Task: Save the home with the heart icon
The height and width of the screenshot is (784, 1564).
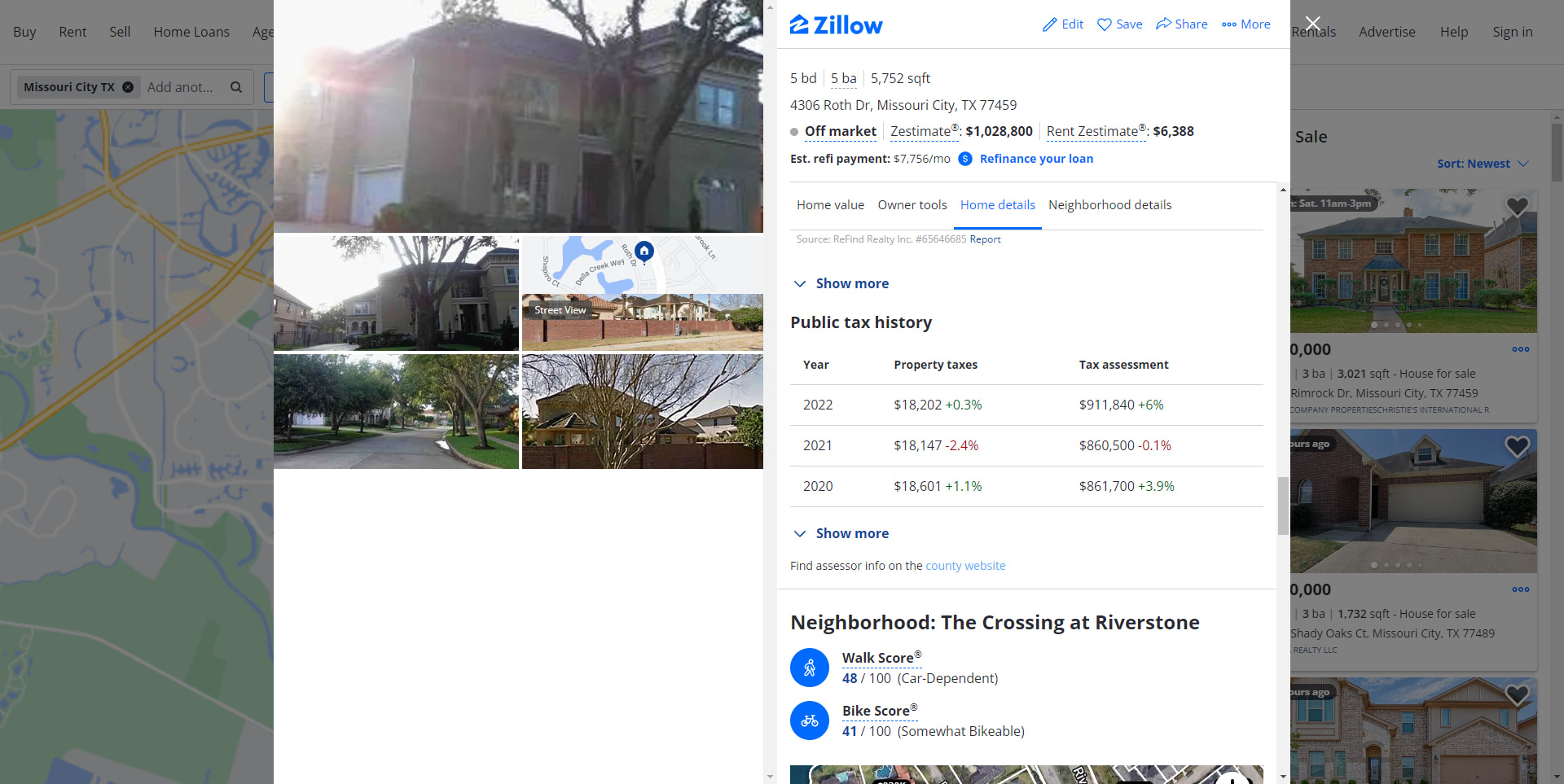Action: [1105, 24]
